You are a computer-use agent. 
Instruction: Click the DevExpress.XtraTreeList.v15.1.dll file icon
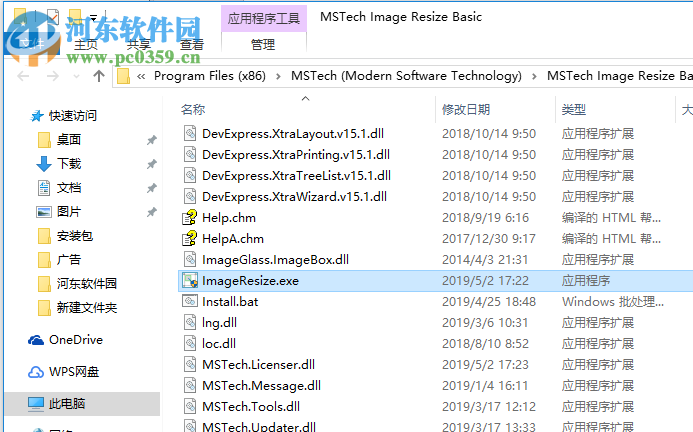coord(190,176)
